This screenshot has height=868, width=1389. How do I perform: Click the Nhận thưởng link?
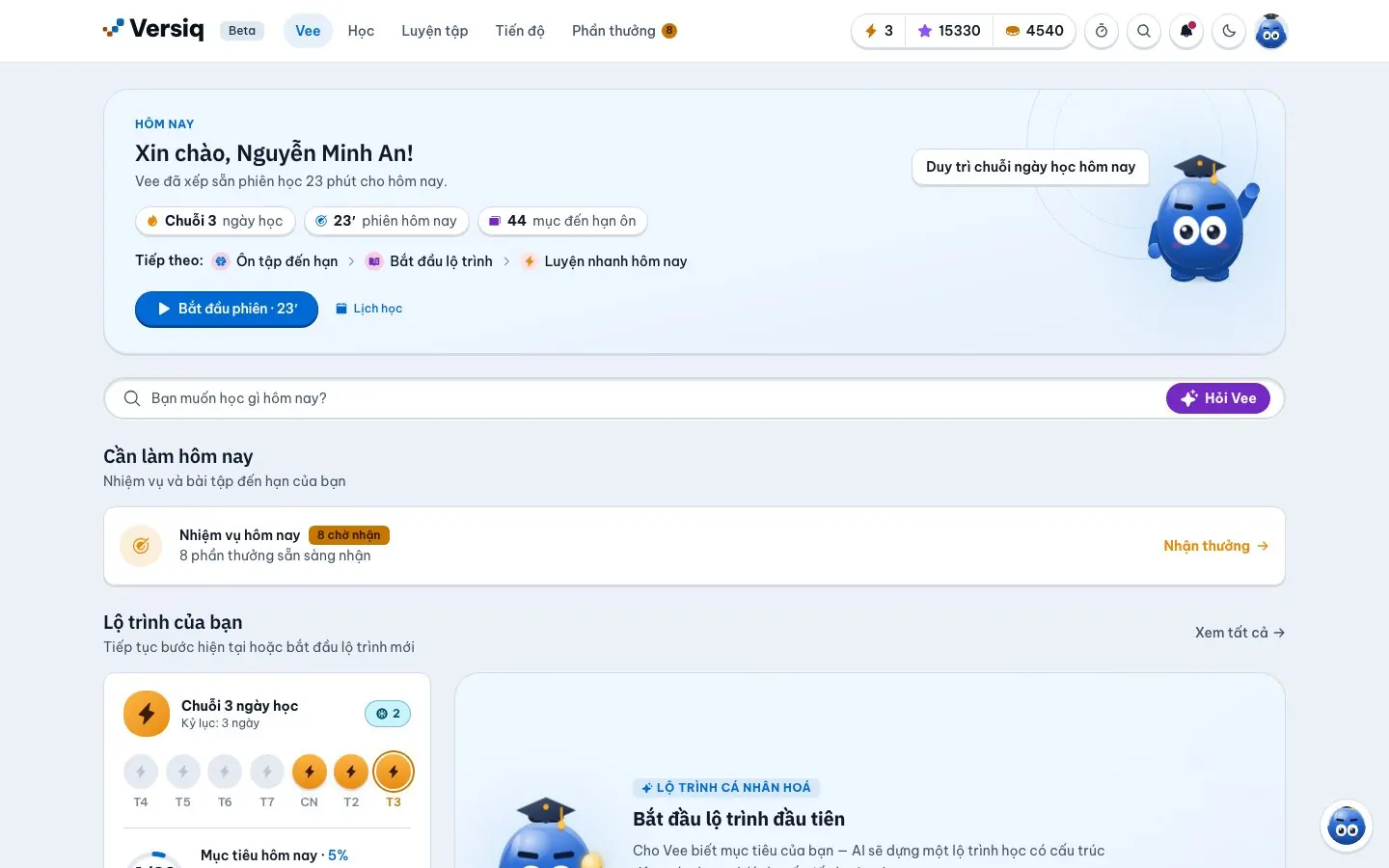(1215, 546)
